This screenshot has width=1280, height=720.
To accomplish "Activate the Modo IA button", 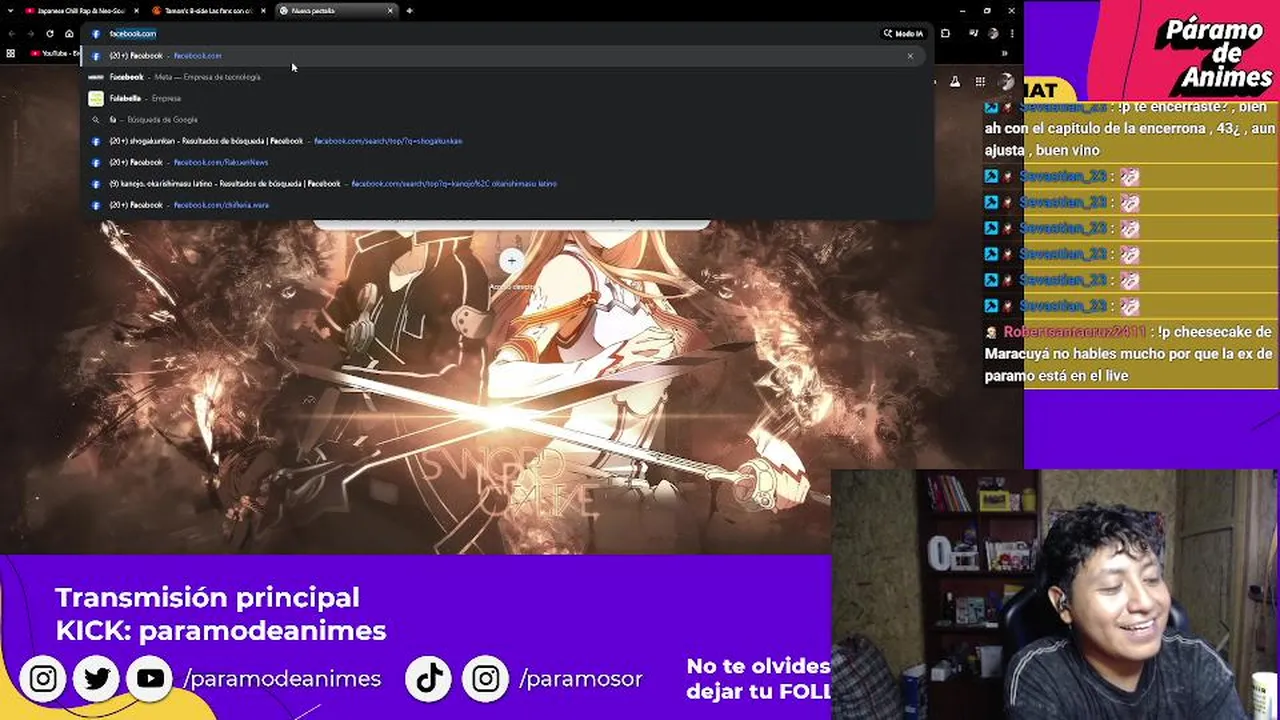I will pyautogui.click(x=903, y=33).
